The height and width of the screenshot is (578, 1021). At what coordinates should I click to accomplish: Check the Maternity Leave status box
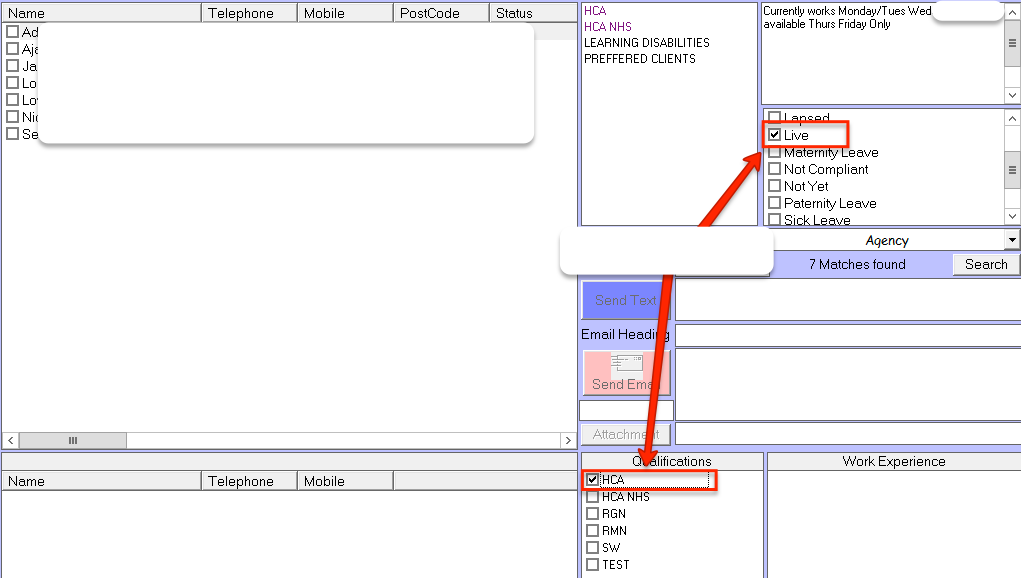click(774, 152)
